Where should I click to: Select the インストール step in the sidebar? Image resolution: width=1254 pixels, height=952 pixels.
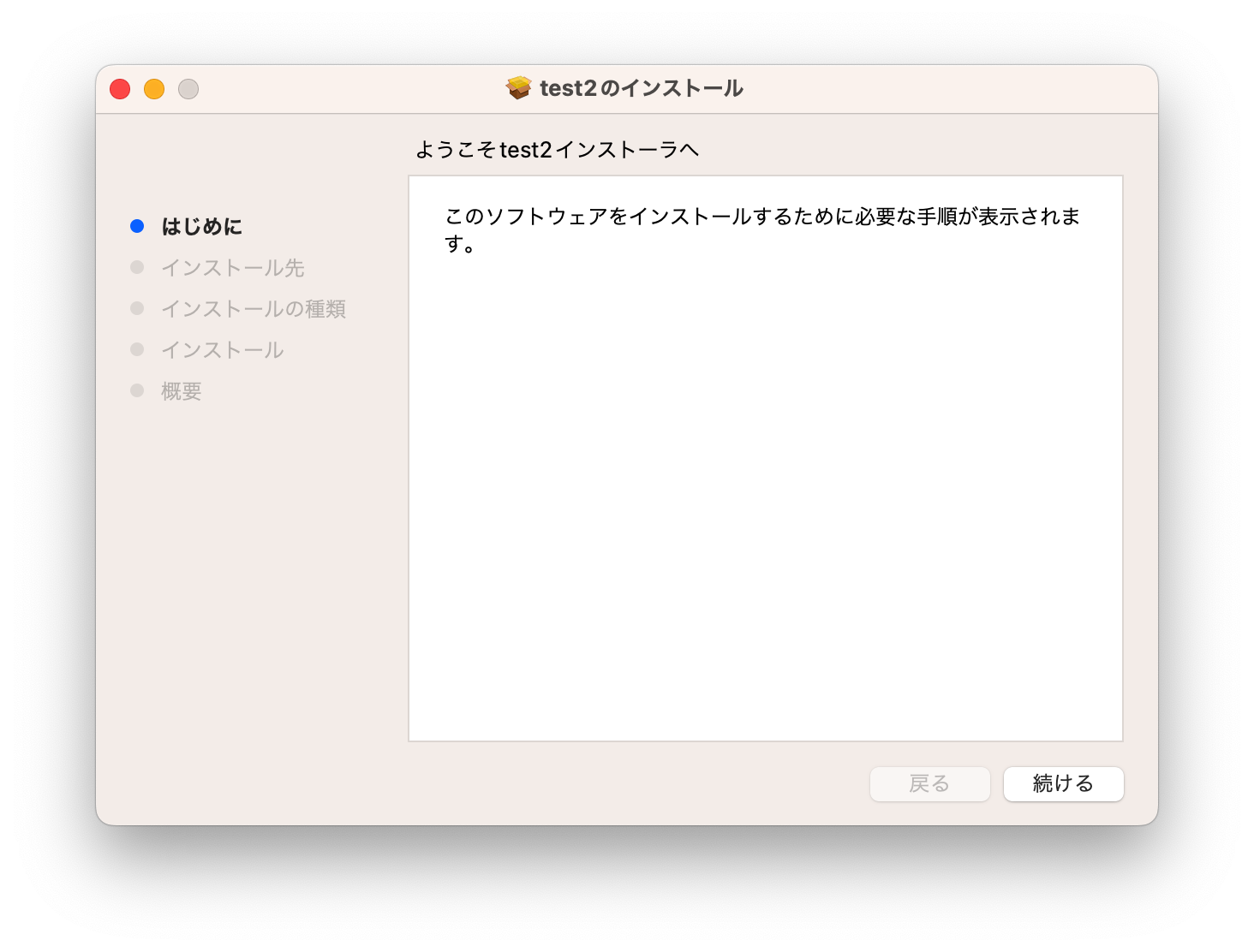point(222,349)
